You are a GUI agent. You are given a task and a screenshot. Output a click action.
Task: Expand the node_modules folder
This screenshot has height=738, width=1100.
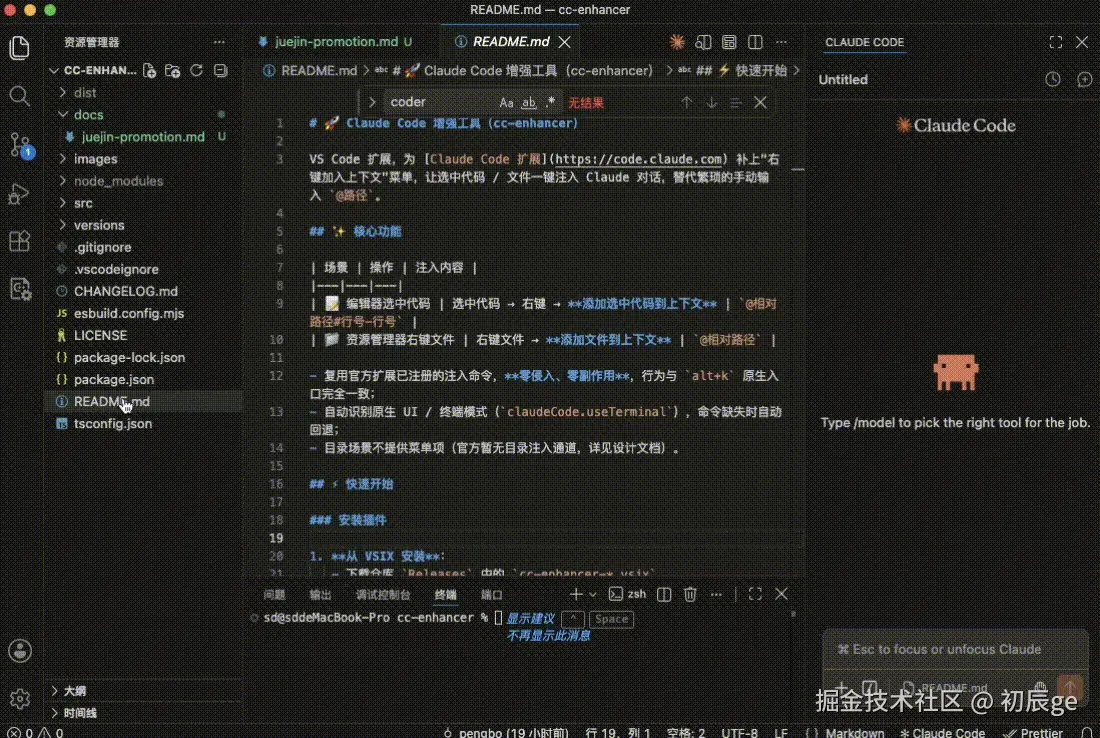coord(118,181)
